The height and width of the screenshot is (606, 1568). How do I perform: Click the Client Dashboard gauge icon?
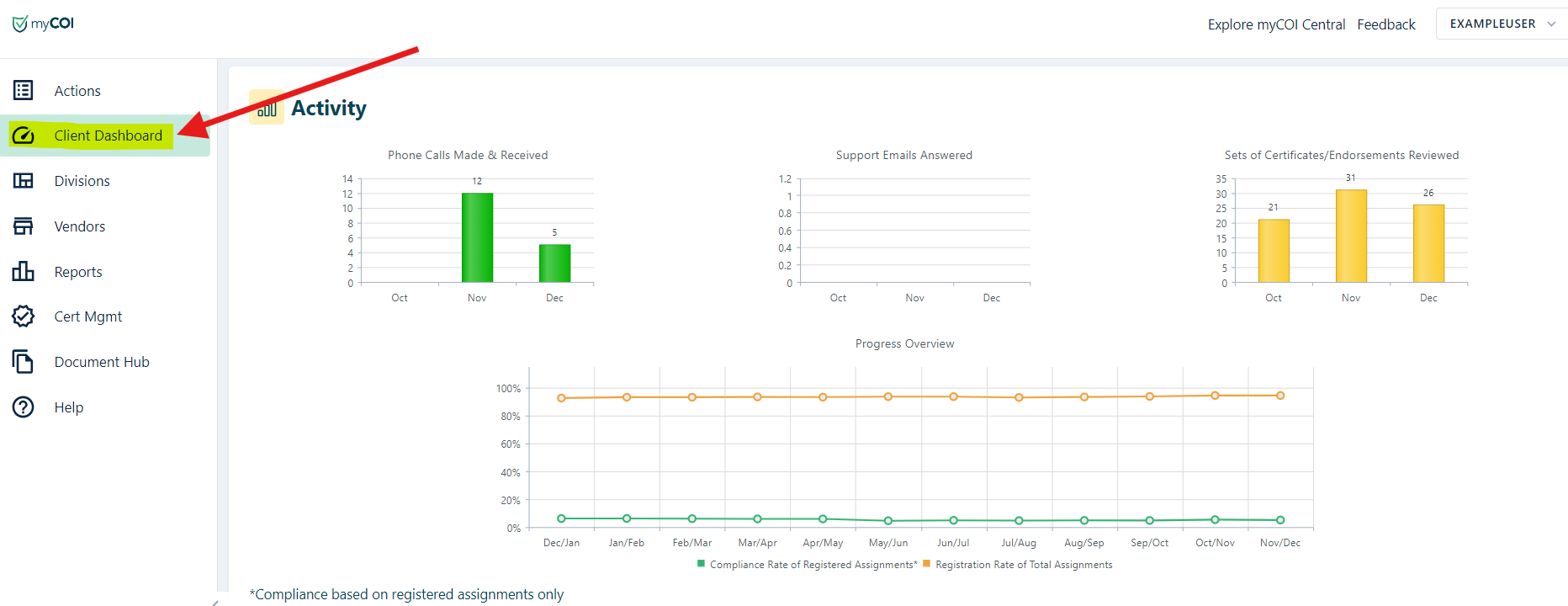pyautogui.click(x=24, y=136)
